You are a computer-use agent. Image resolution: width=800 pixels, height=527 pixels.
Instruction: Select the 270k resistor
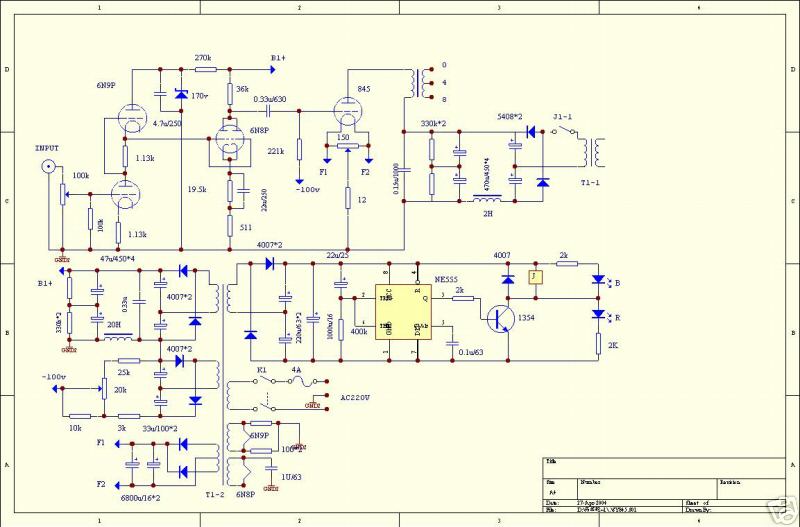[x=205, y=70]
